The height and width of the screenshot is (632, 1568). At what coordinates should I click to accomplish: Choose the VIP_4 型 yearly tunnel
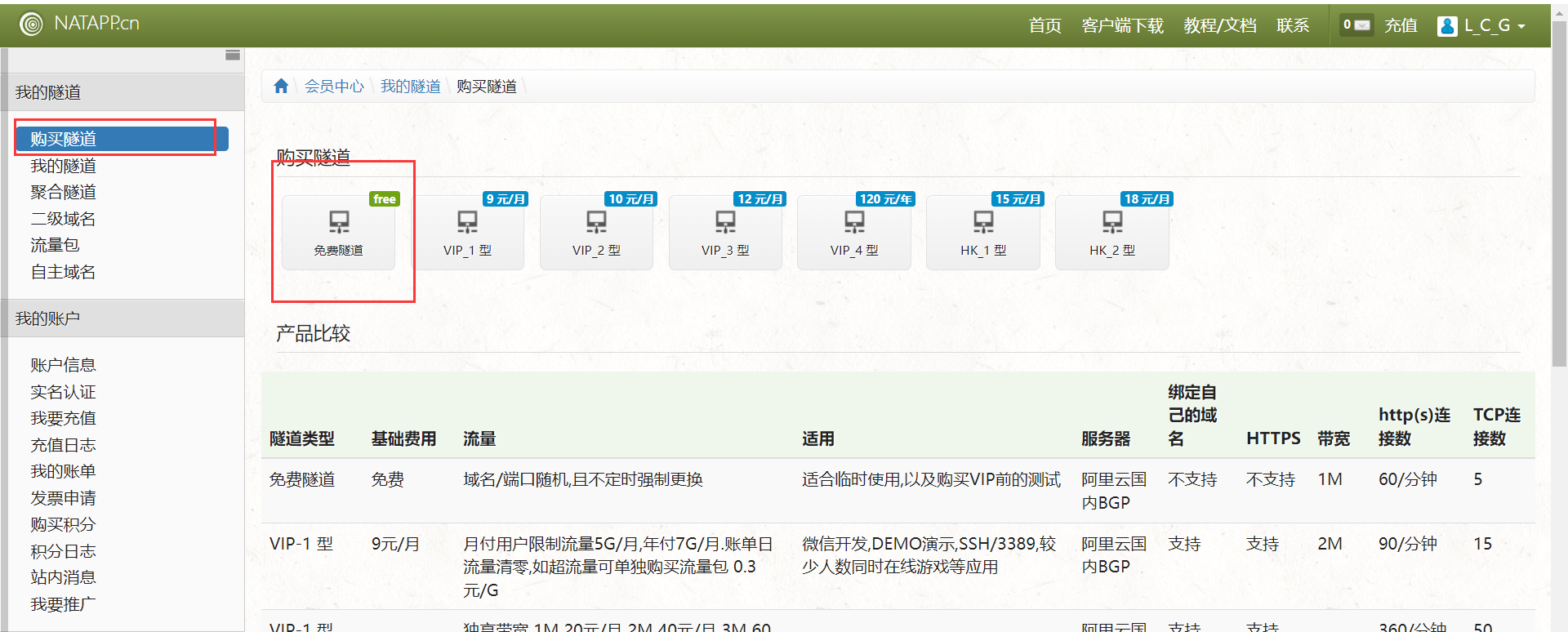[854, 232]
